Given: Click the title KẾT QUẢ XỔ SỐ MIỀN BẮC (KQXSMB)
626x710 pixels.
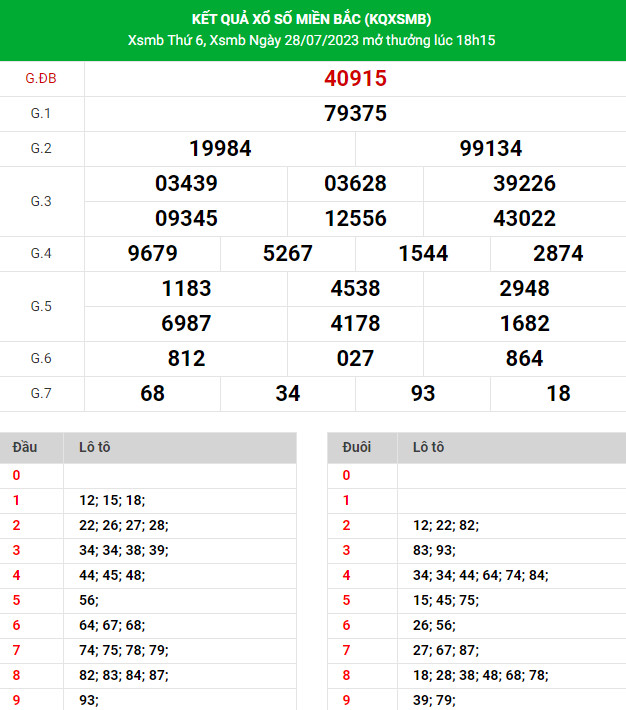Looking at the screenshot, I should [311, 19].
